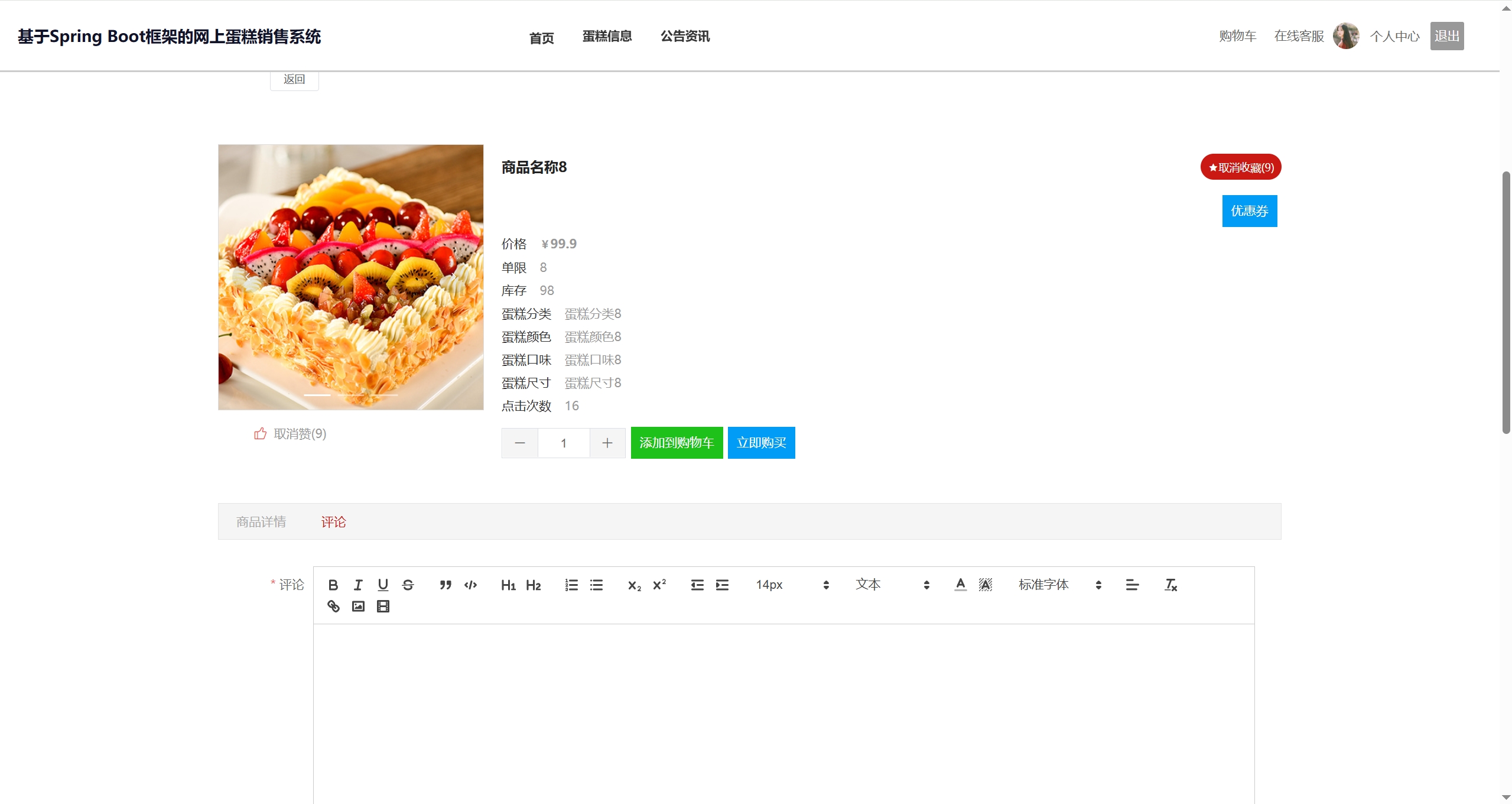Toggle italic formatting in comment editor
Image resolution: width=1512 pixels, height=804 pixels.
[358, 585]
